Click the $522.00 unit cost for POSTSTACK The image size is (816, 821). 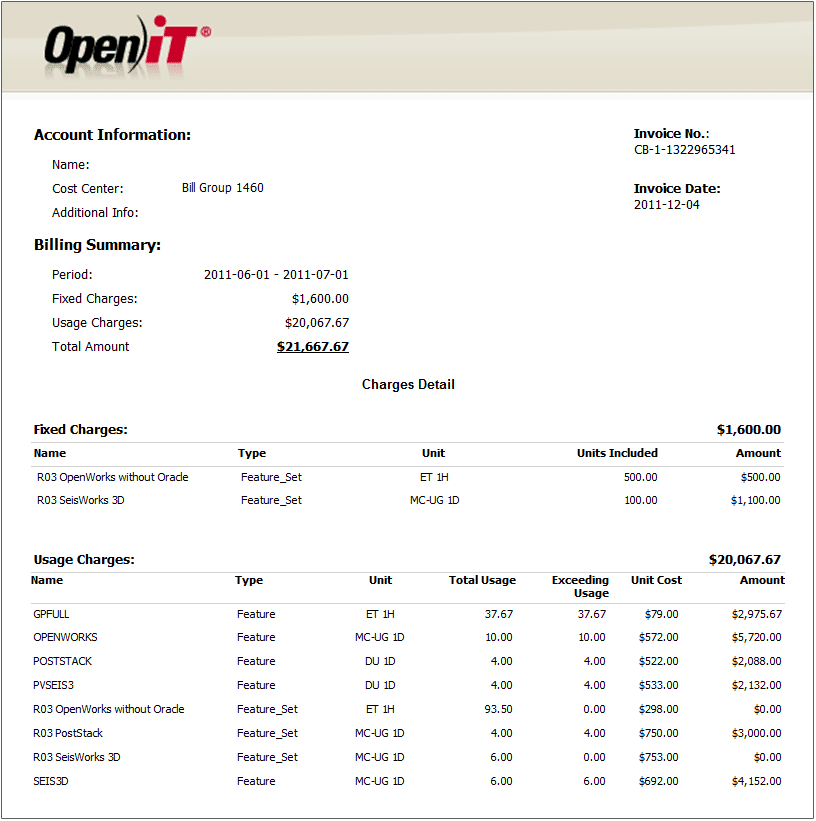pos(658,661)
